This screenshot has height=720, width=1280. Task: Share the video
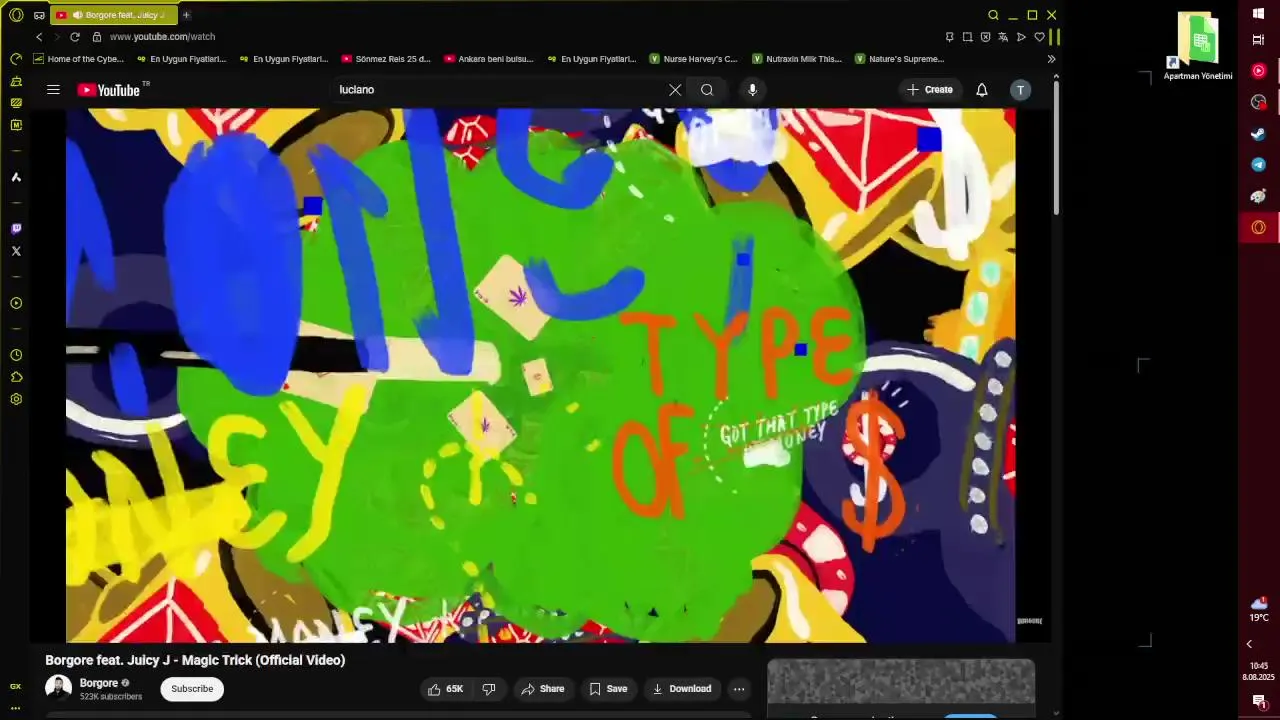pyautogui.click(x=543, y=689)
